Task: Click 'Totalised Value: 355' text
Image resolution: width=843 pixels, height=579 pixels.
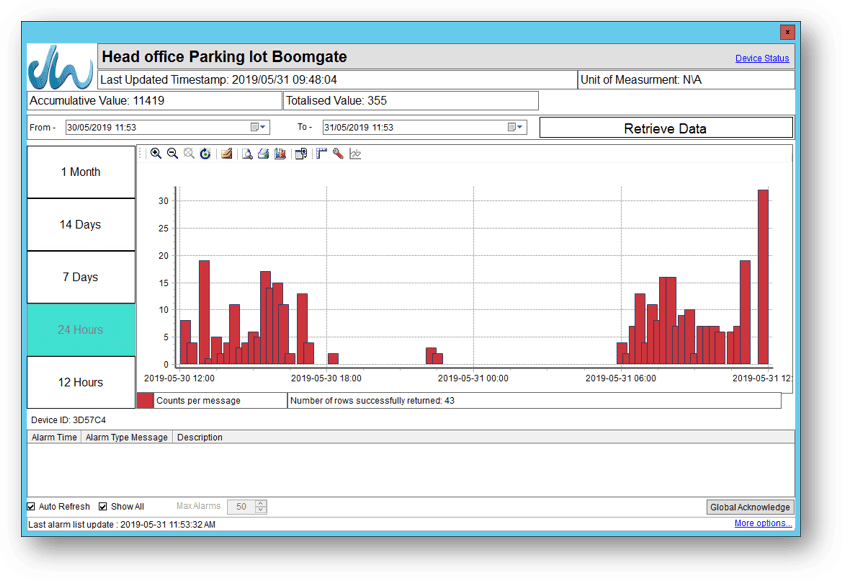Action: coord(336,101)
